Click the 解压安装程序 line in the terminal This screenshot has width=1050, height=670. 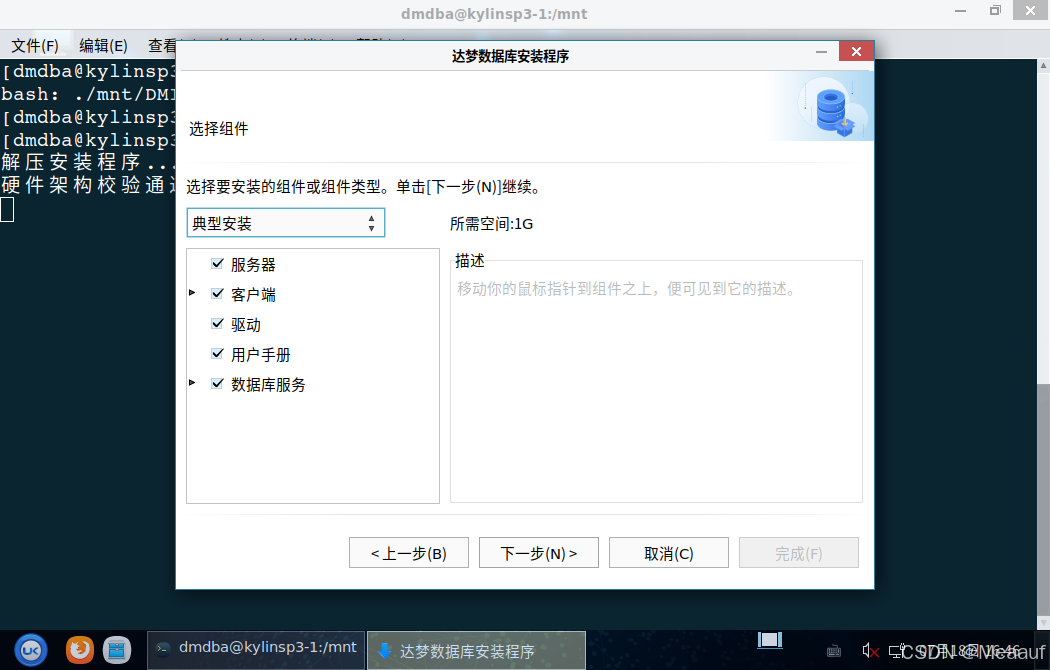coord(87,163)
